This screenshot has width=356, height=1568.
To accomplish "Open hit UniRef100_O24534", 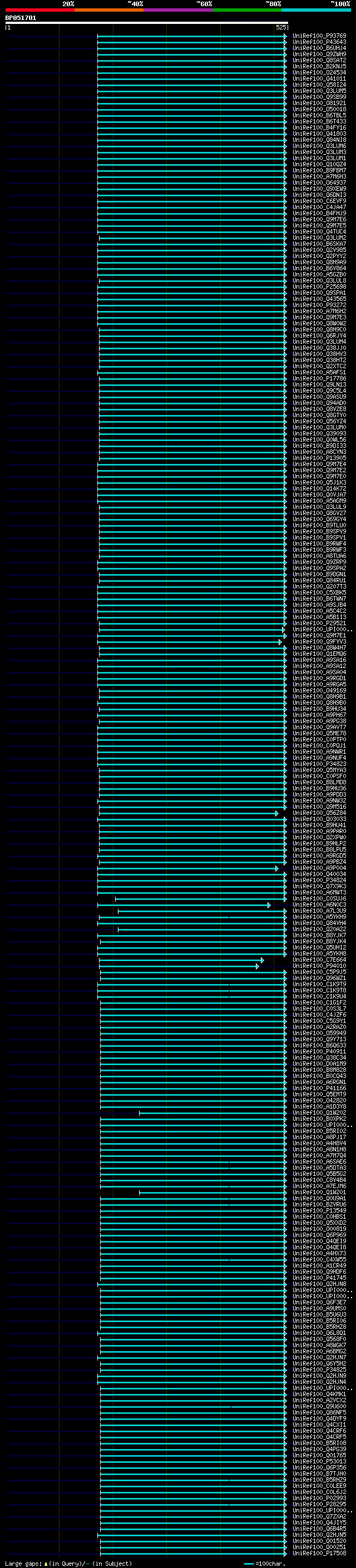I will tap(319, 72).
